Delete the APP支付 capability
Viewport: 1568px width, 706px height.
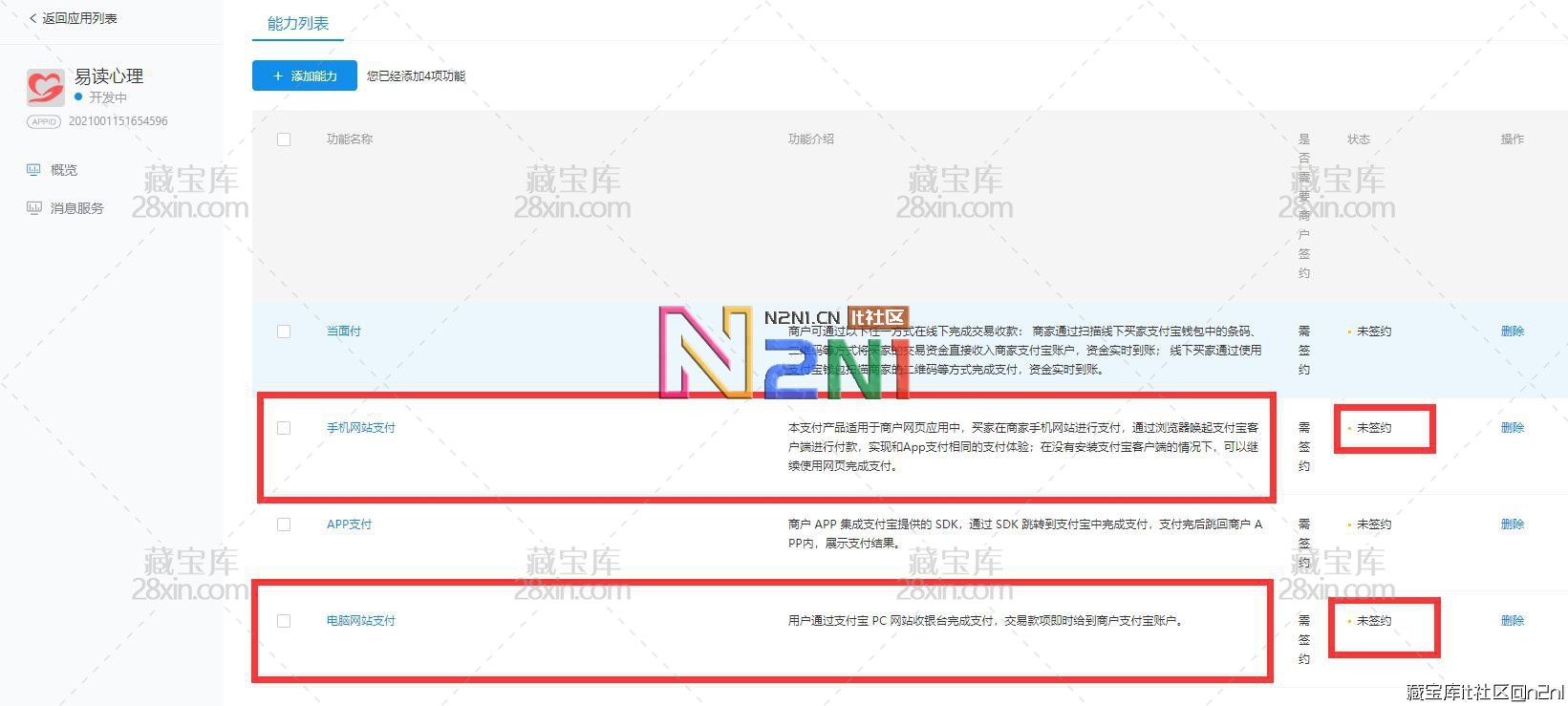1512,524
